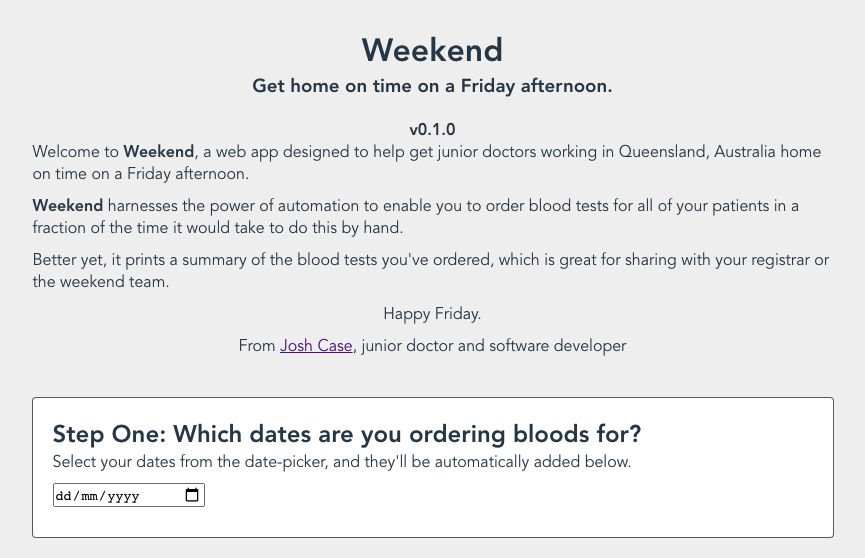The width and height of the screenshot is (865, 558).
Task: Select the yyyy year segment
Action: tap(124, 496)
